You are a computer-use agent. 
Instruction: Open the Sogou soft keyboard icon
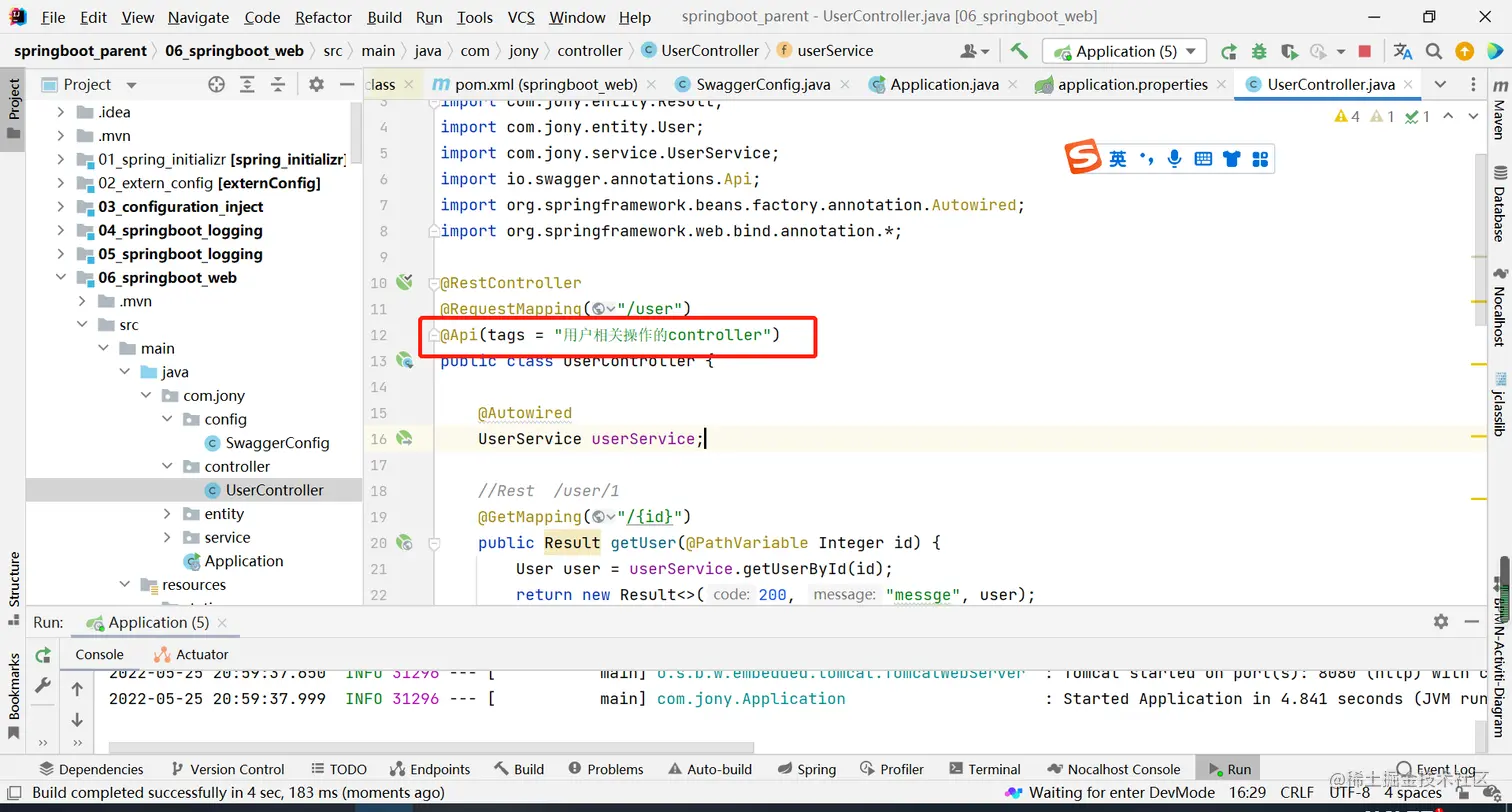click(x=1203, y=158)
